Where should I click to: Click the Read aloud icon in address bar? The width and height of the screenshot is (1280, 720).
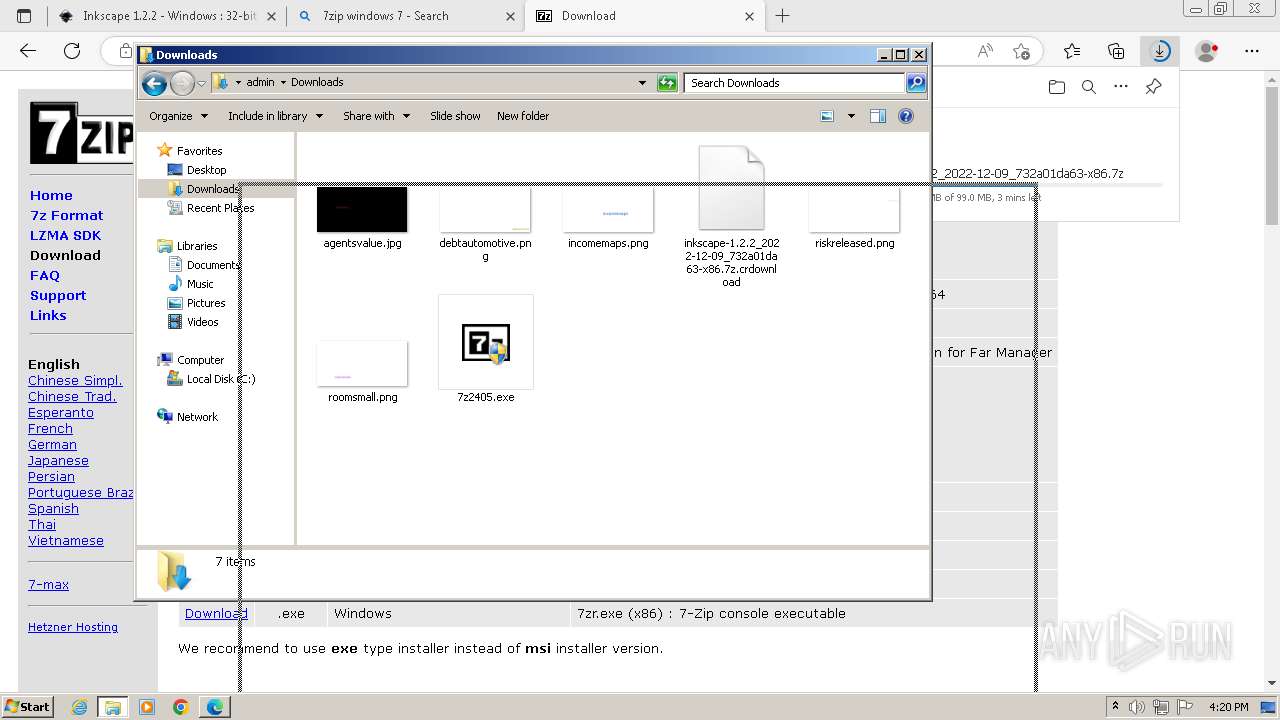pyautogui.click(x=985, y=51)
